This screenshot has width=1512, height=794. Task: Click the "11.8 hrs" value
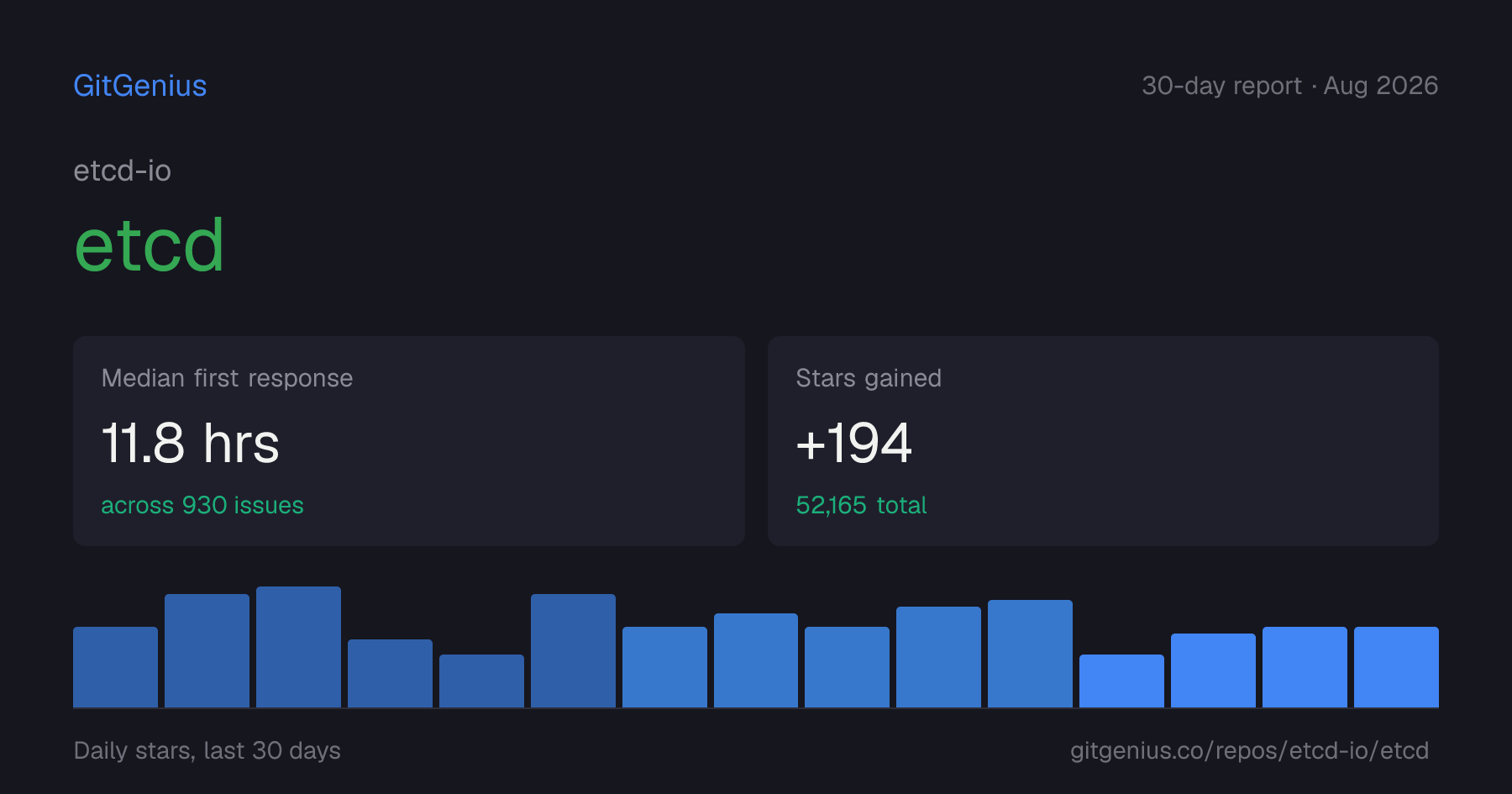click(x=191, y=443)
